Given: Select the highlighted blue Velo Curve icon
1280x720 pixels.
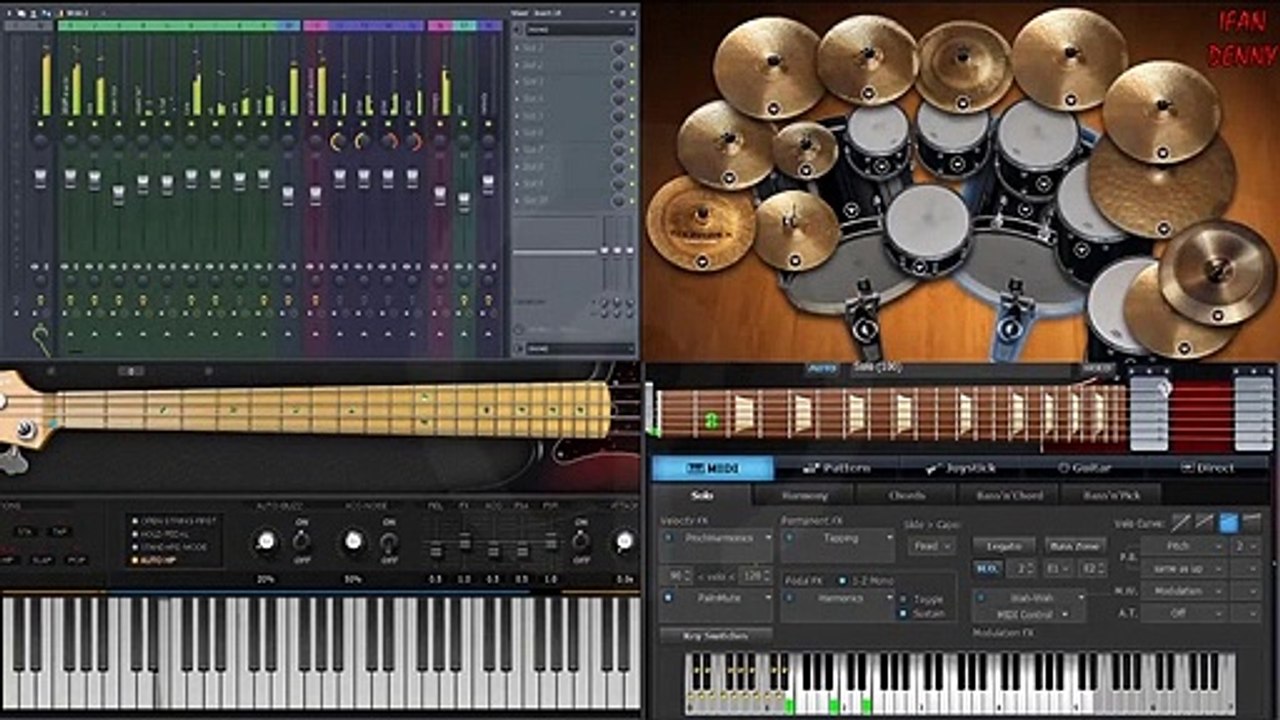Looking at the screenshot, I should (x=1229, y=522).
